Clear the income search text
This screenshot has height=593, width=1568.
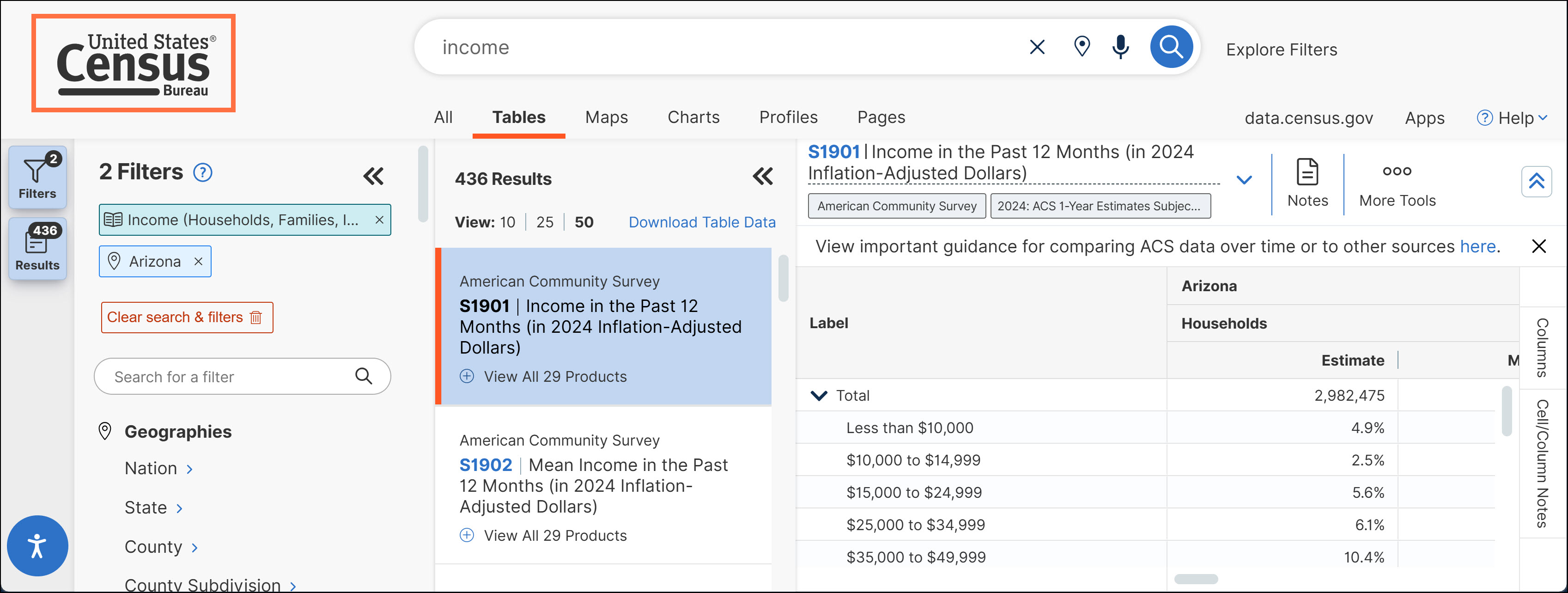tap(1037, 47)
